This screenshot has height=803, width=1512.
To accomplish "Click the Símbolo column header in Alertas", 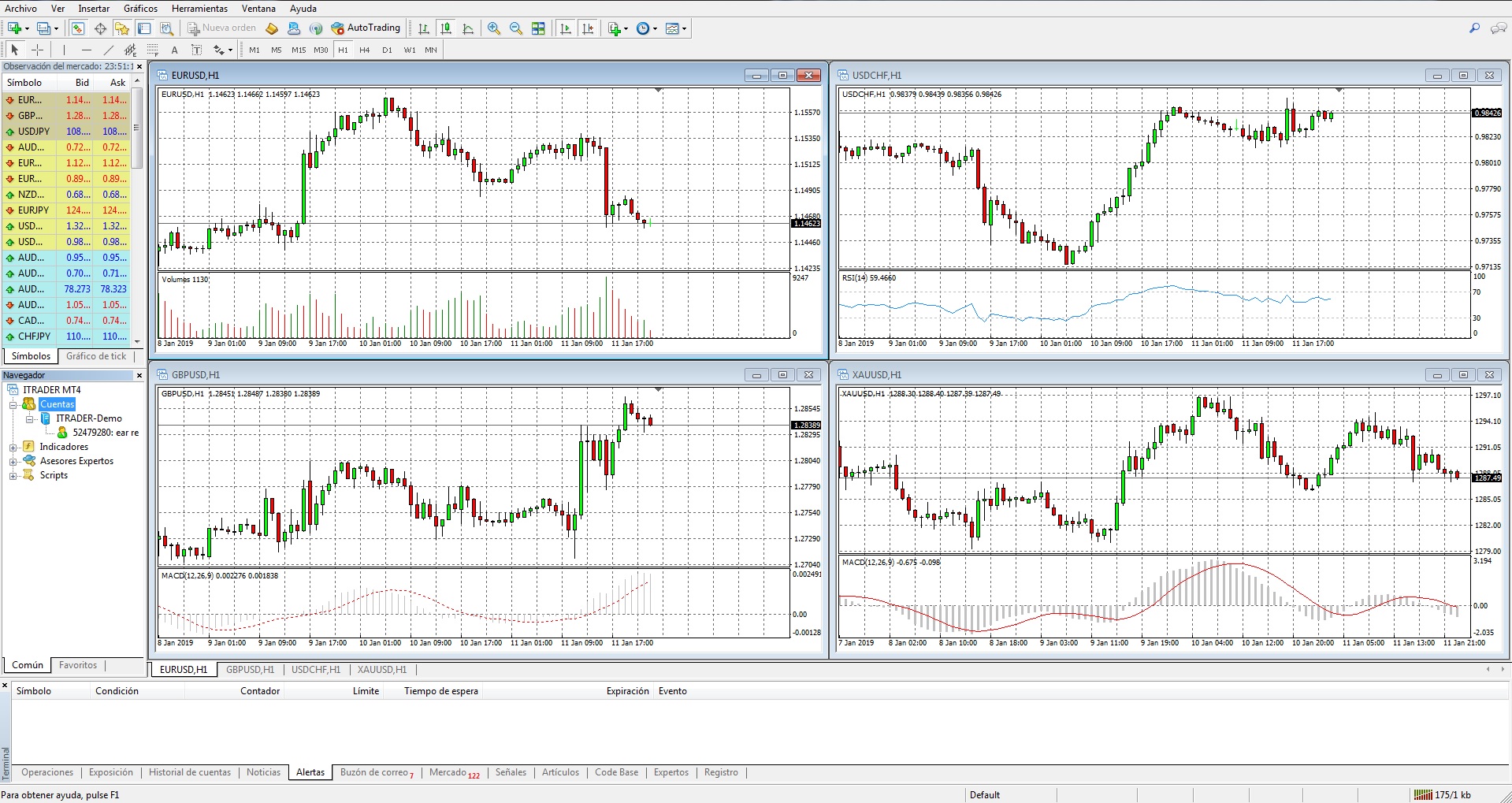I will (34, 691).
